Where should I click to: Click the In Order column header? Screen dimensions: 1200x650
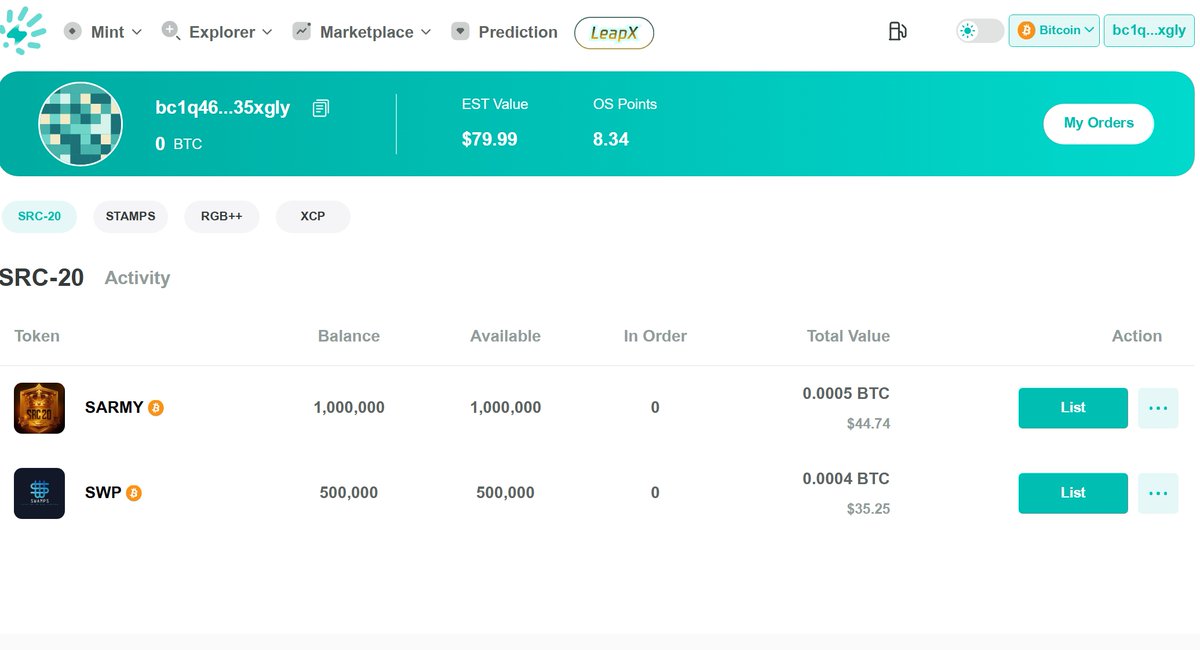click(655, 336)
